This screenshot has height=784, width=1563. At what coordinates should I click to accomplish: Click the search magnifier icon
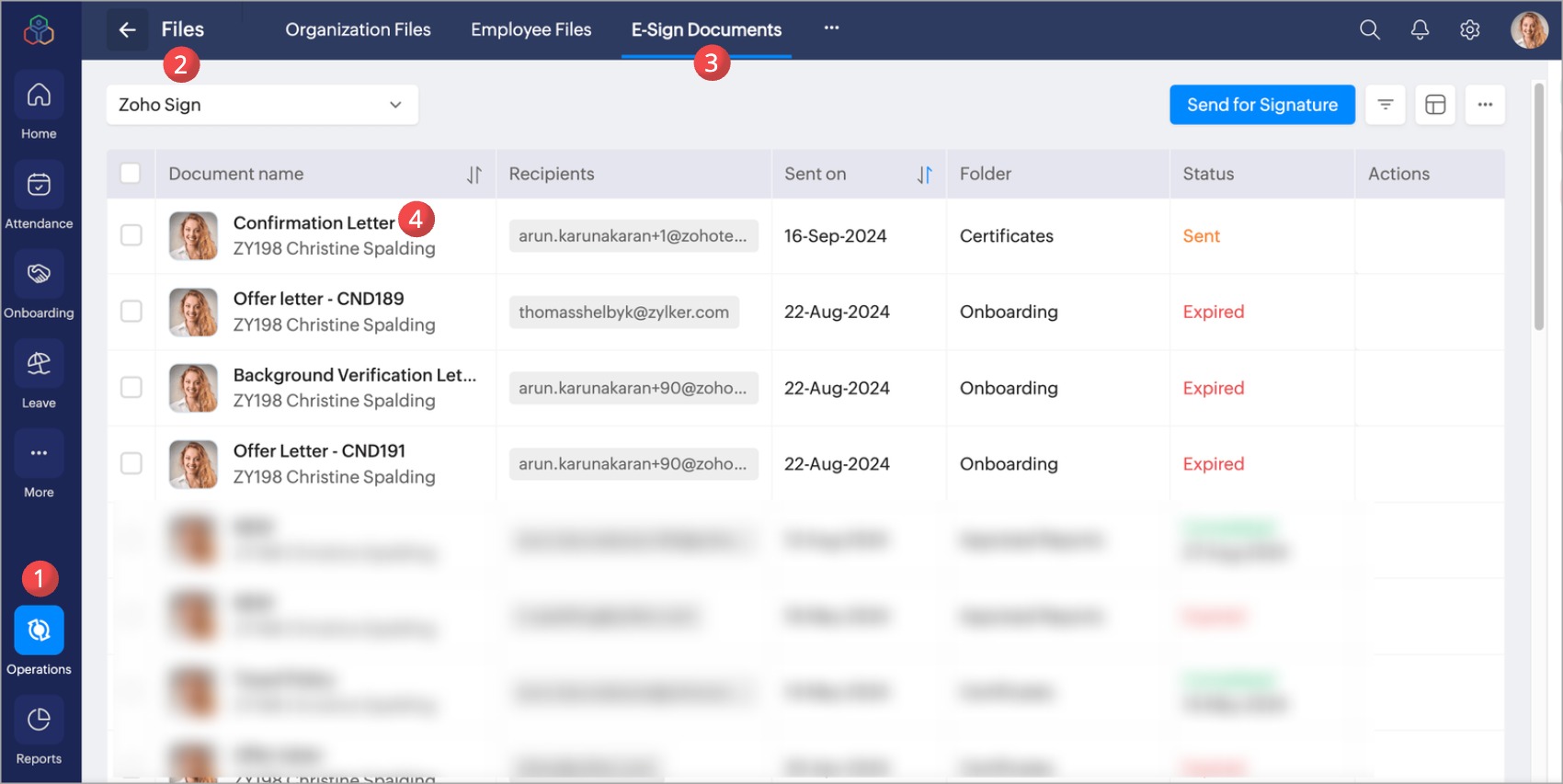click(1369, 30)
